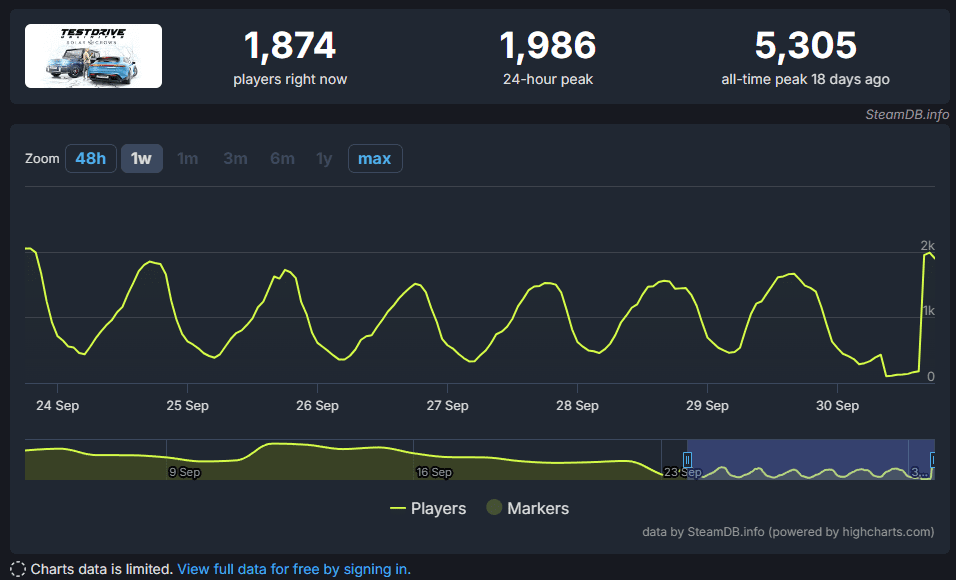Viewport: 956px width, 580px height.
Task: Click the Test Drive game thumbnail
Action: (93, 56)
